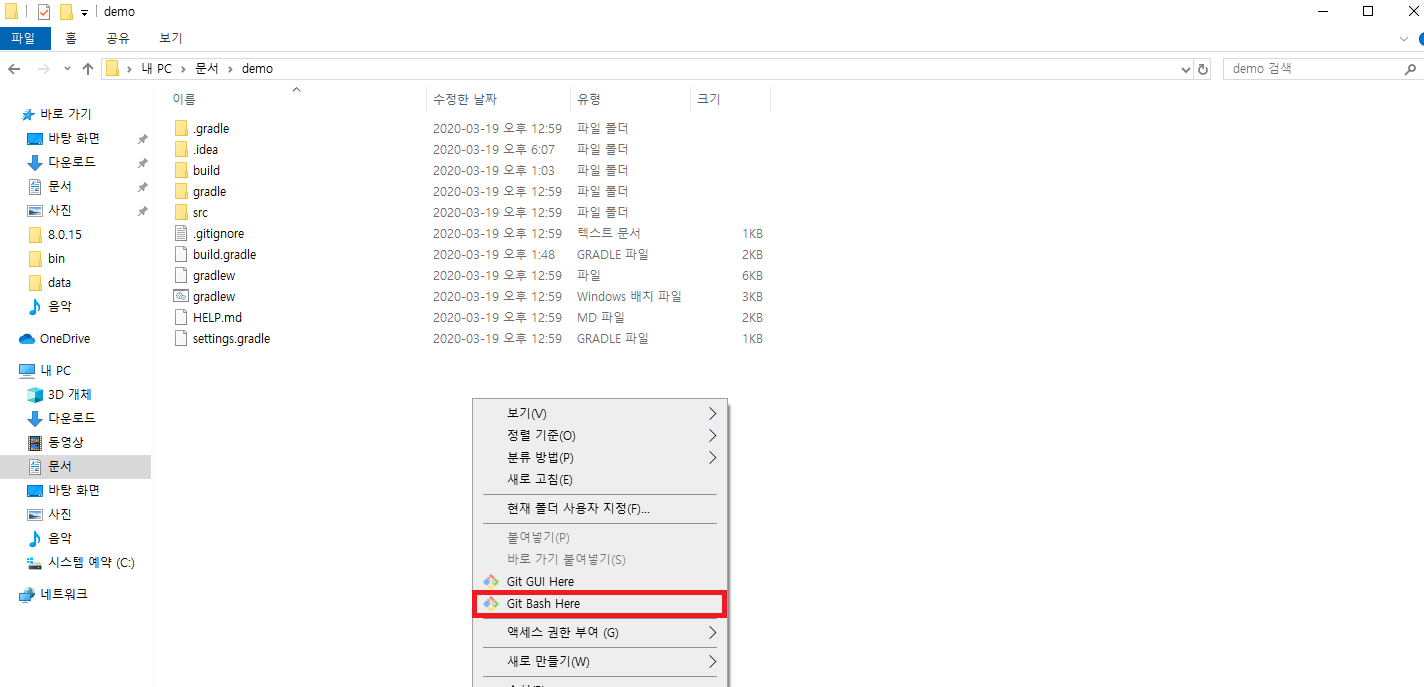Open the address bar history dropdown
The height and width of the screenshot is (687, 1424).
coord(1186,69)
